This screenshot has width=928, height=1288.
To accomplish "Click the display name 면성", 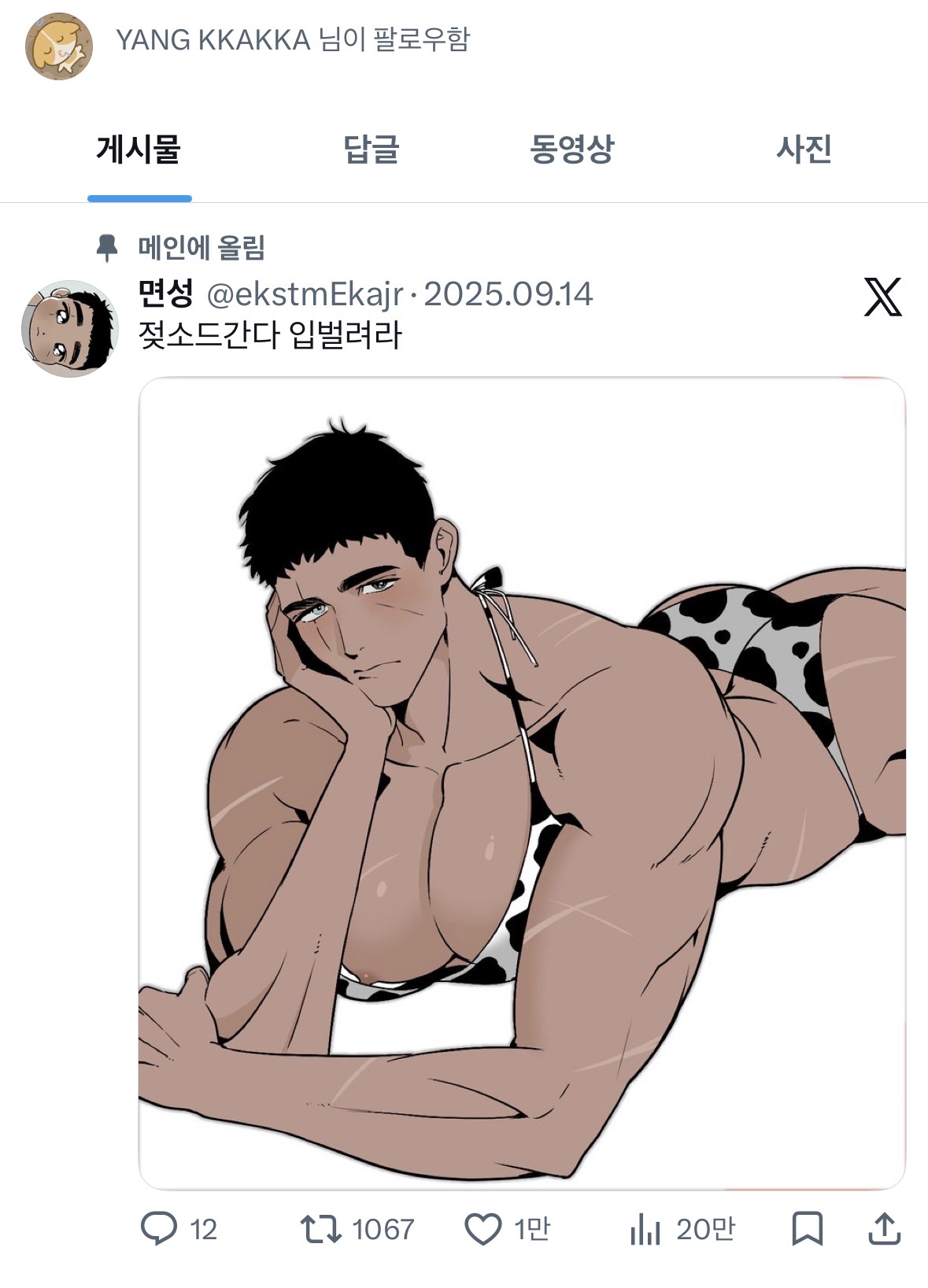I will (165, 293).
